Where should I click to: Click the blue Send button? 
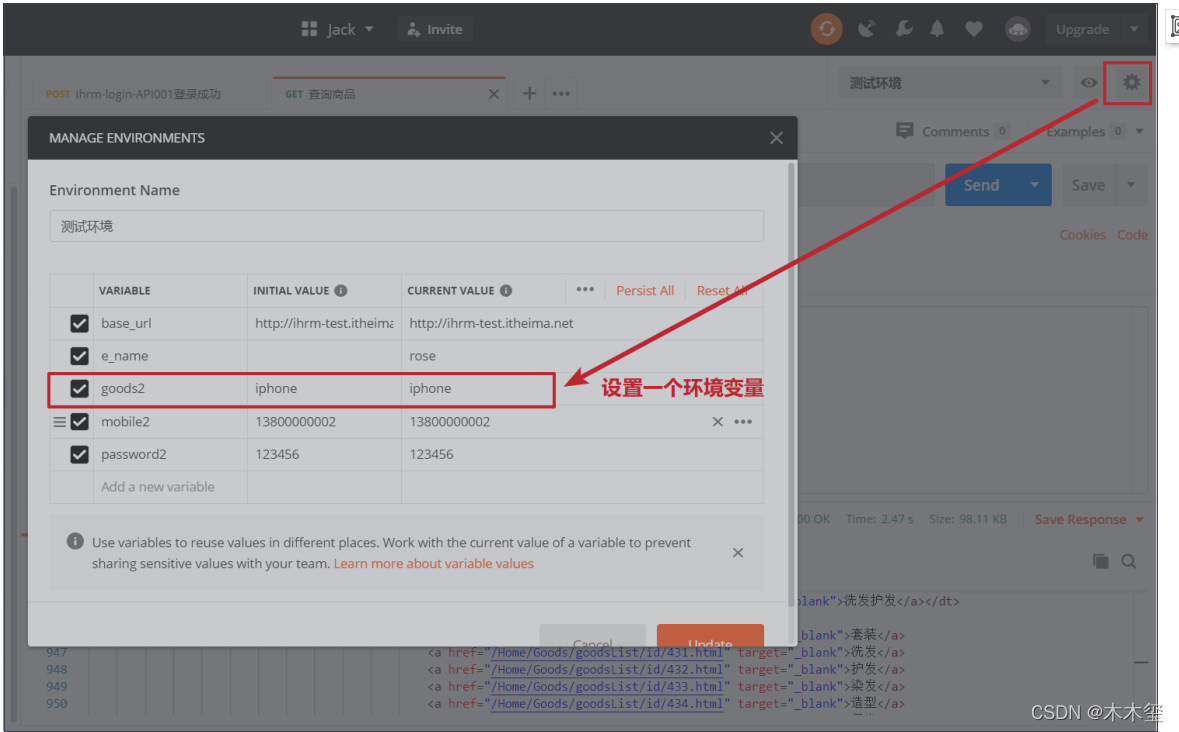tap(981, 185)
